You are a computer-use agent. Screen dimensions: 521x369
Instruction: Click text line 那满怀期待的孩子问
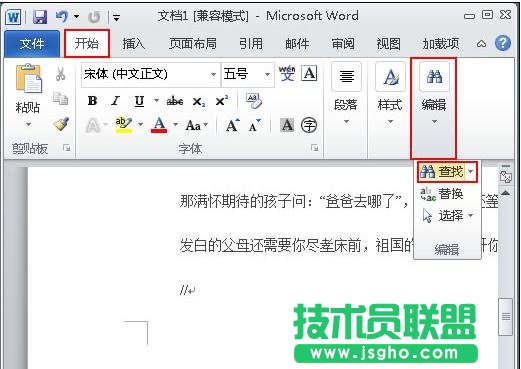click(243, 201)
